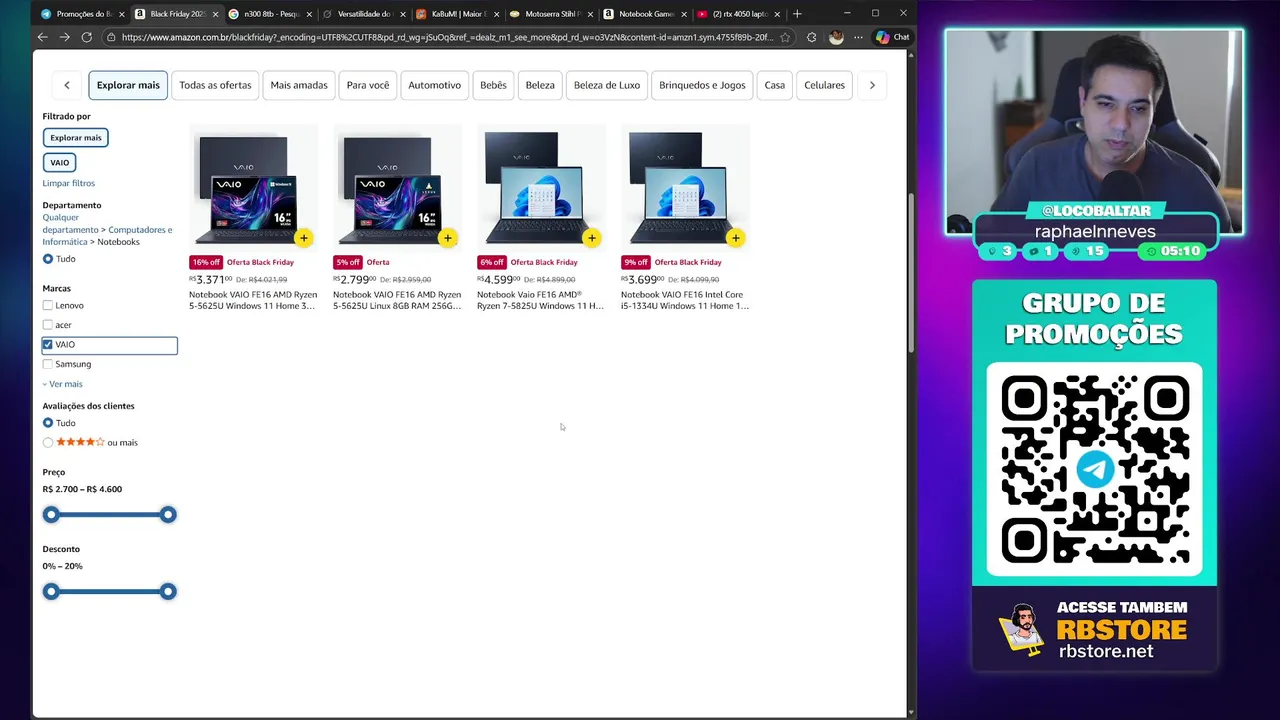Close the rtx 4050 YouTube tab
Viewport: 1280px width, 720px height.
(x=778, y=14)
